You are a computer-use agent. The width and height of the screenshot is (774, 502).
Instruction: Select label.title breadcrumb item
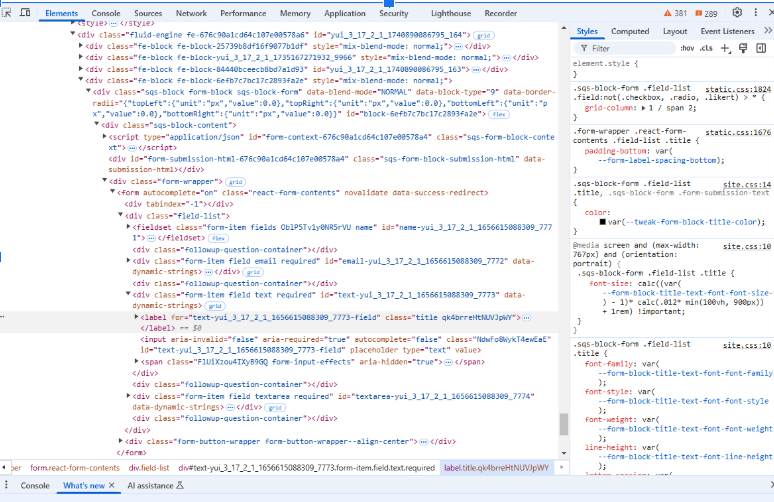[x=496, y=467]
